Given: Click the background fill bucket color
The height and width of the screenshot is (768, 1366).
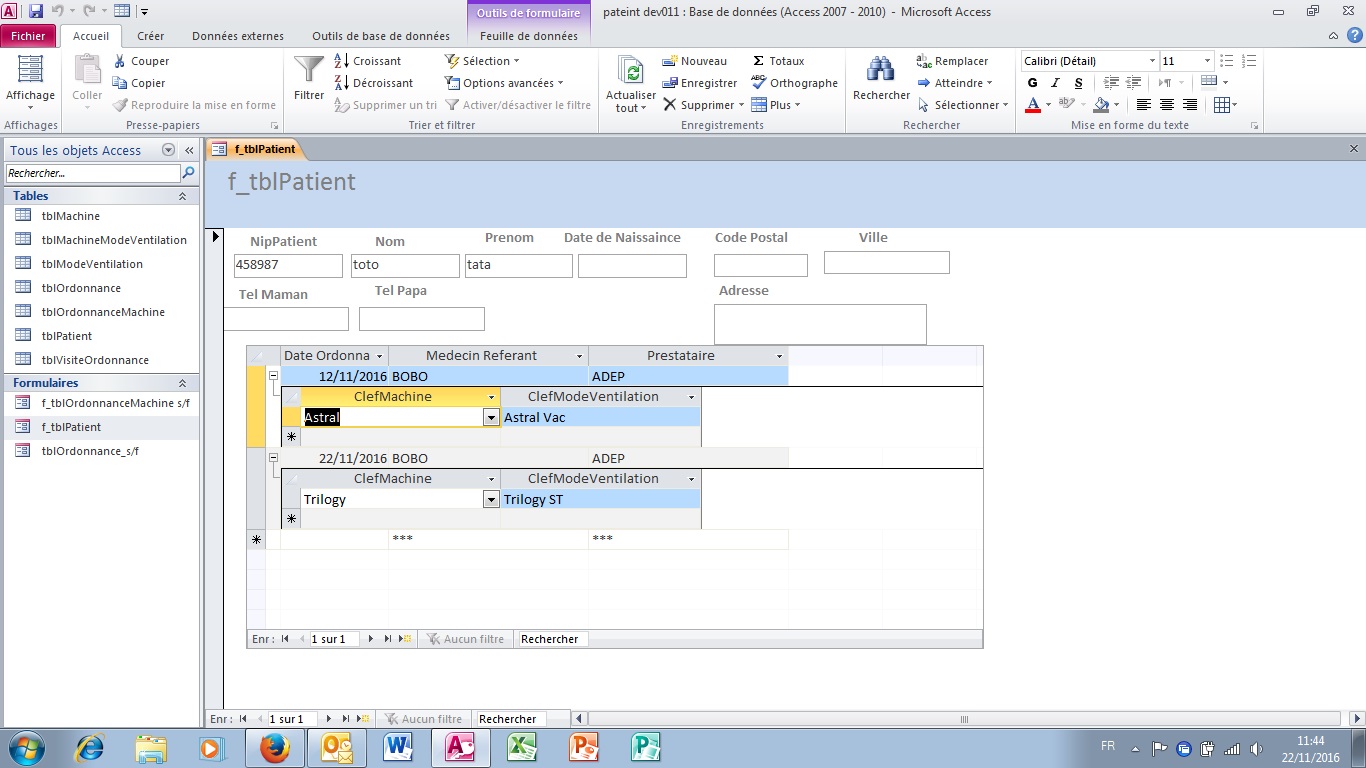Looking at the screenshot, I should click(1100, 105).
